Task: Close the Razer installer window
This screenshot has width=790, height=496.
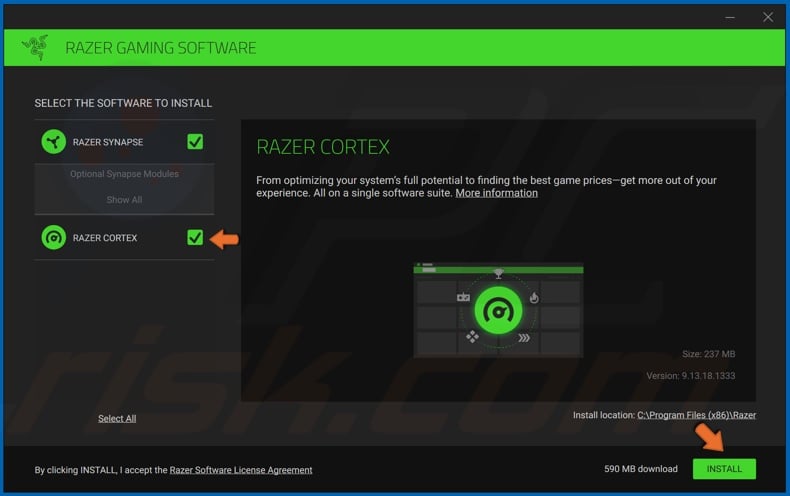Action: pyautogui.click(x=768, y=17)
